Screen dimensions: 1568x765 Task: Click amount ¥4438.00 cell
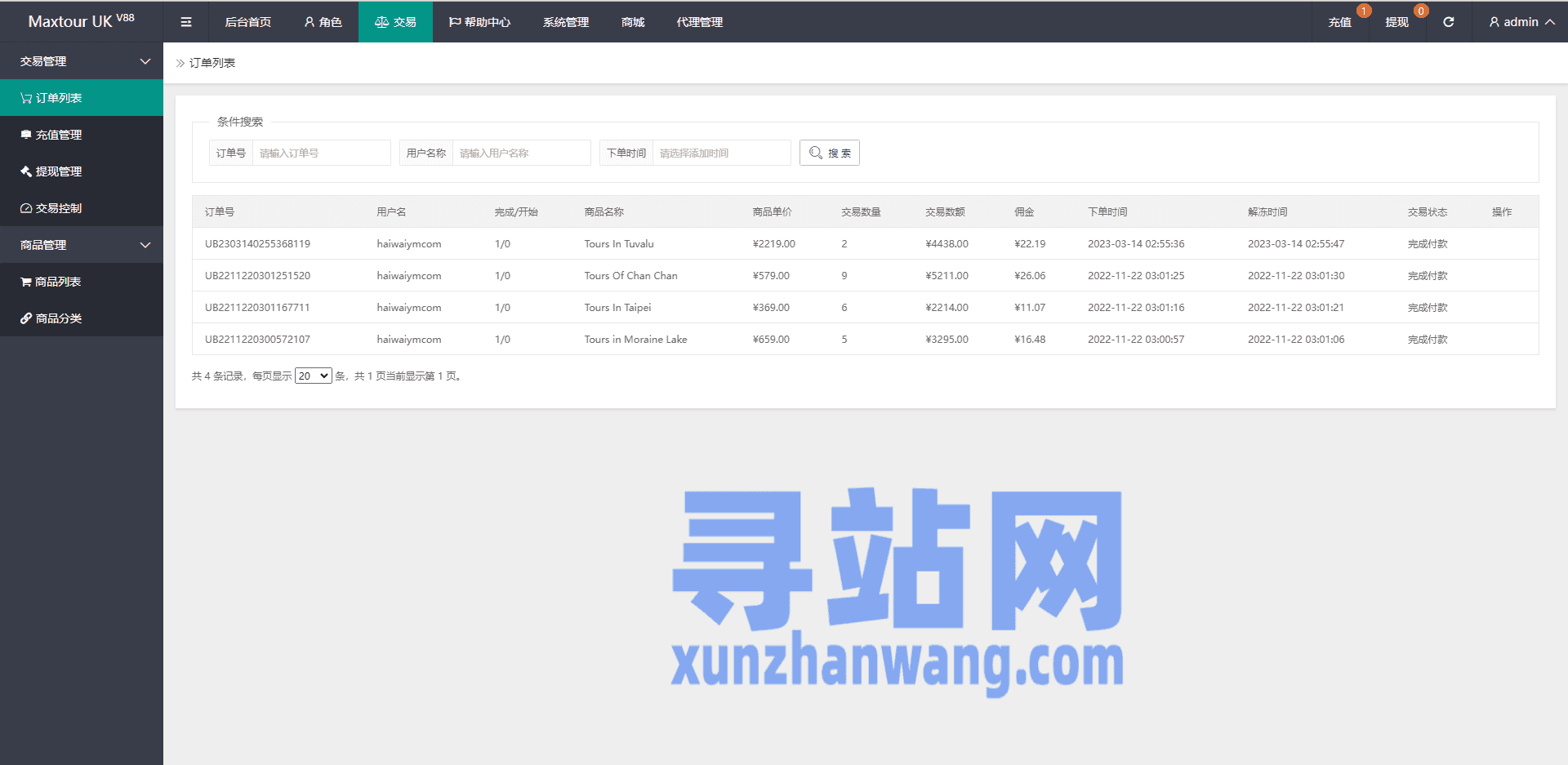(947, 243)
